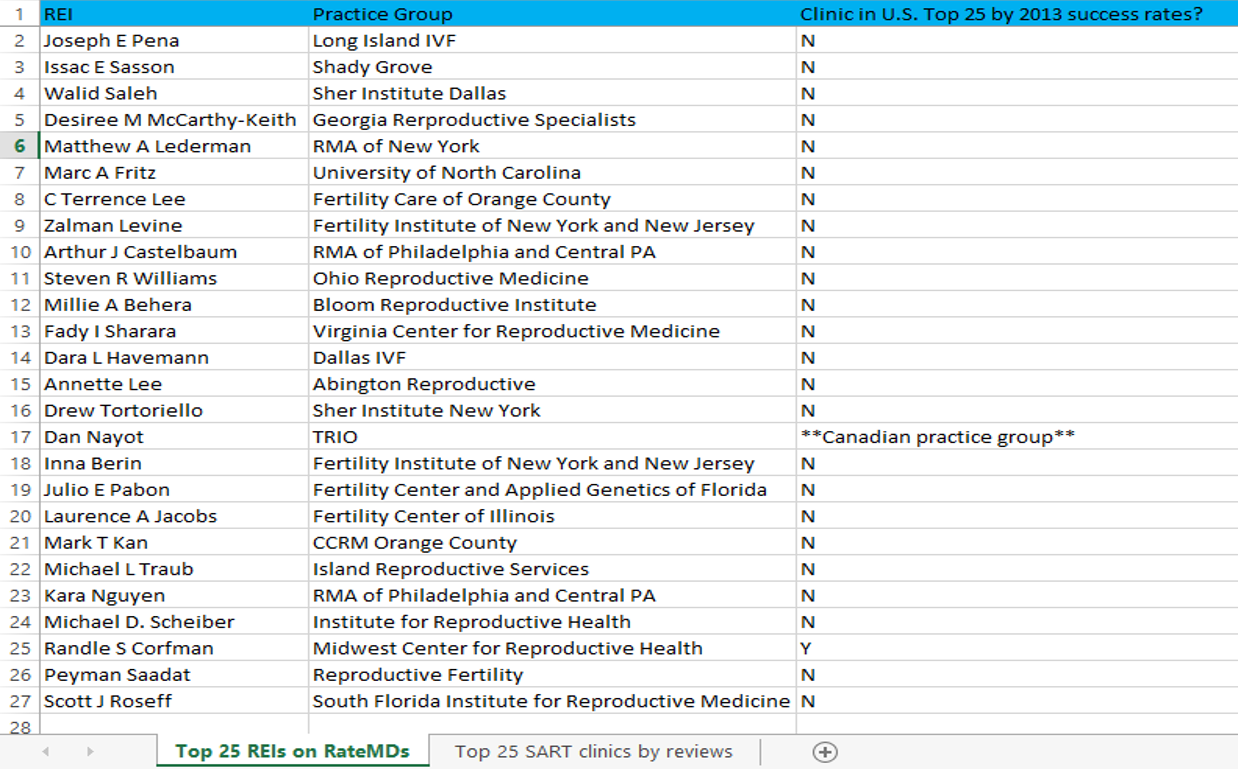This screenshot has height=770, width=1238.
Task: Click cell Julio E Pabon
Action: pos(174,490)
